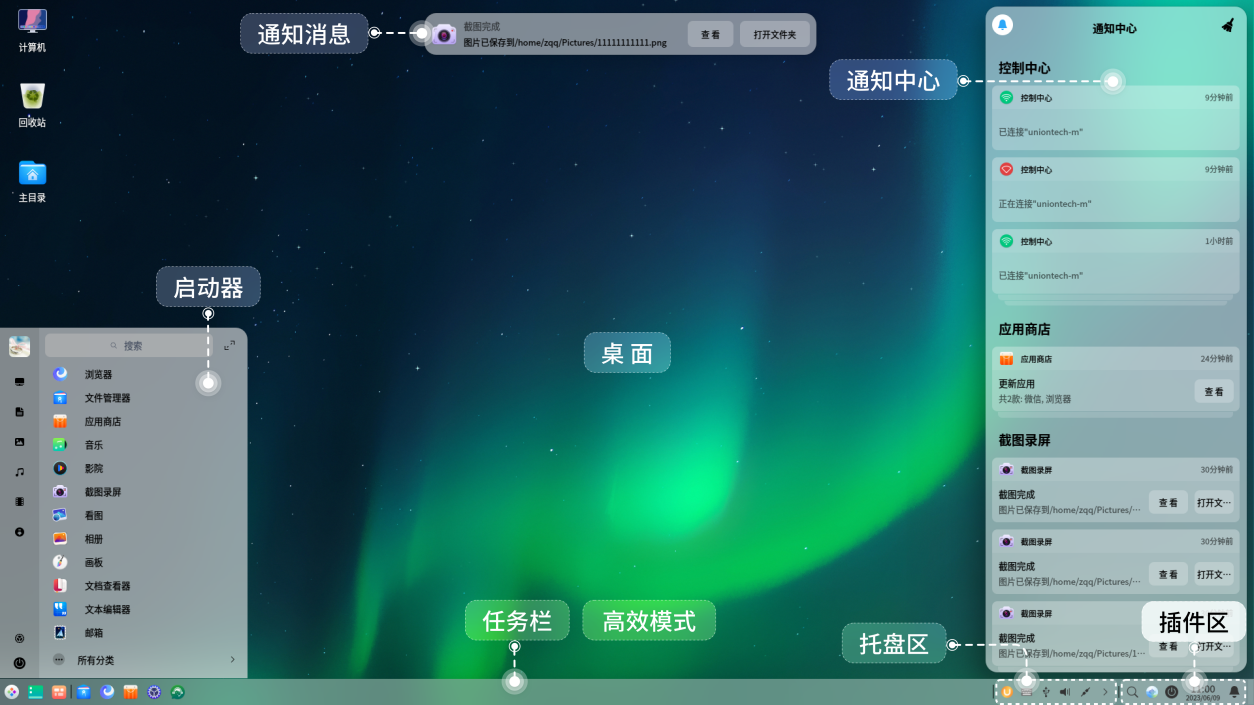The height and width of the screenshot is (705, 1254).
Task: Open the 主目录 home folder on the desktop
Action: click(32, 181)
